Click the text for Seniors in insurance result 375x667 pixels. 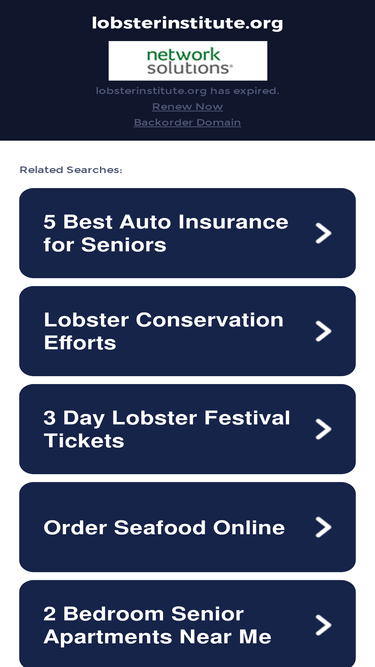click(105, 245)
